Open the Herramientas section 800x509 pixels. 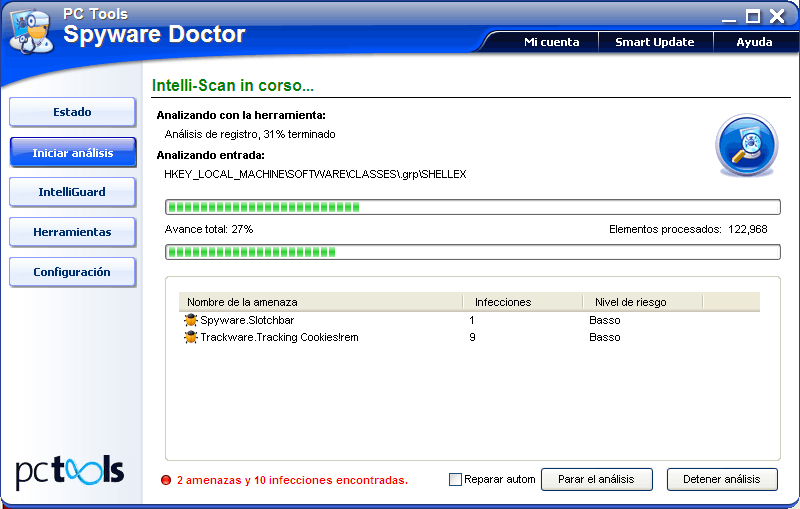coord(72,232)
